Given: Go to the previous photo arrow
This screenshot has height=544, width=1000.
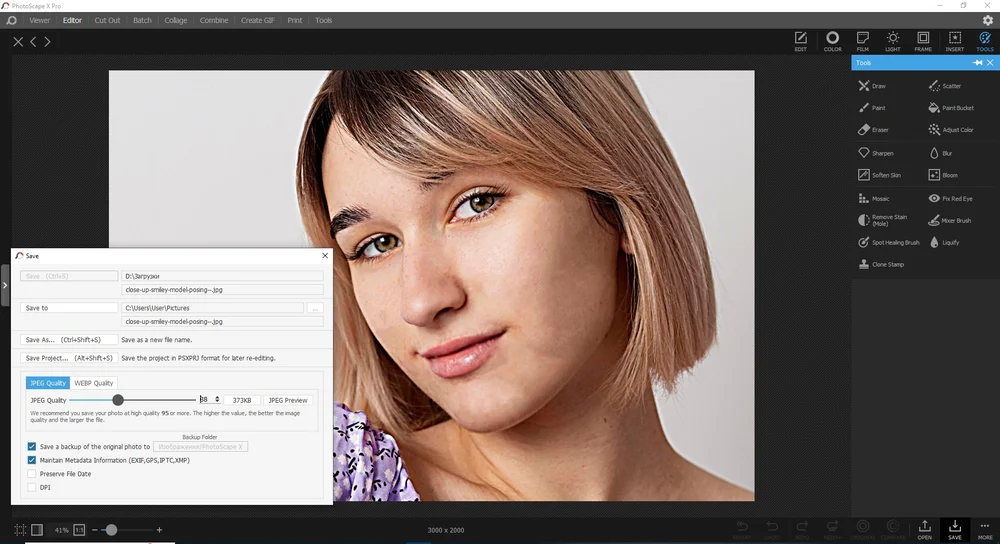Looking at the screenshot, I should coord(33,41).
